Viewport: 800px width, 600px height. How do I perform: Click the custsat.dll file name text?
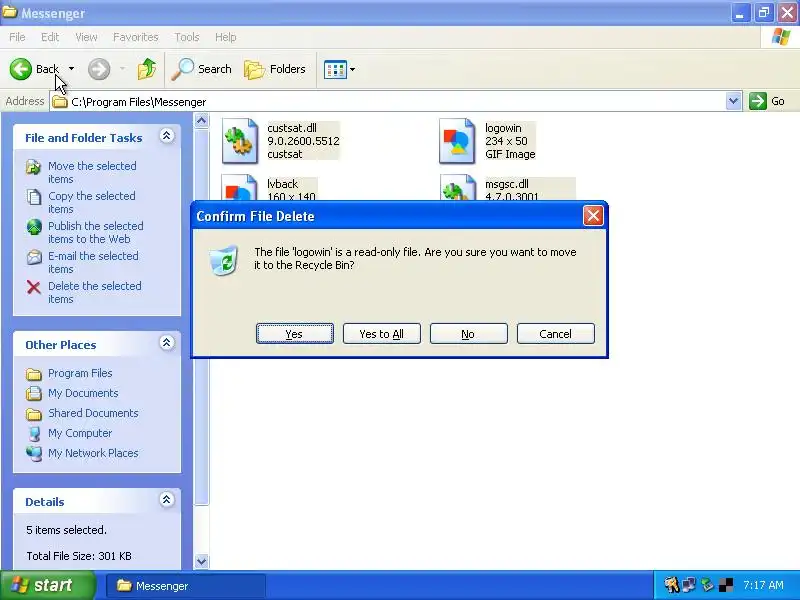pos(292,128)
